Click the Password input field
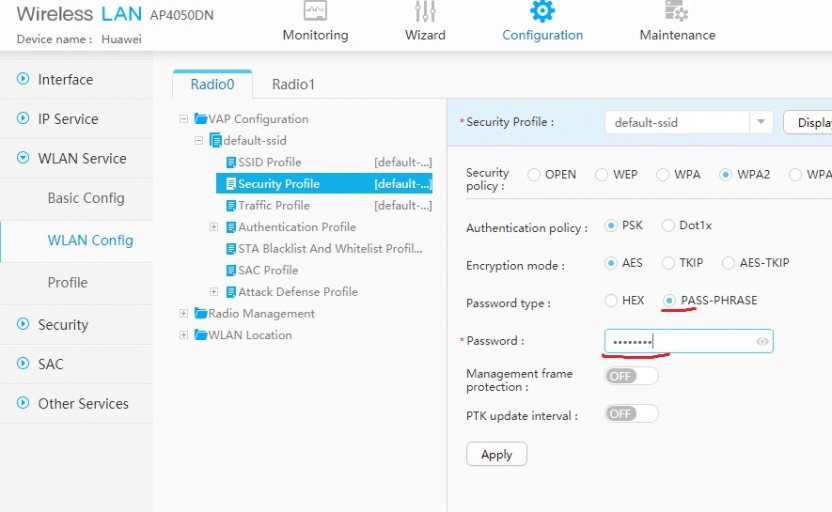 click(680, 342)
